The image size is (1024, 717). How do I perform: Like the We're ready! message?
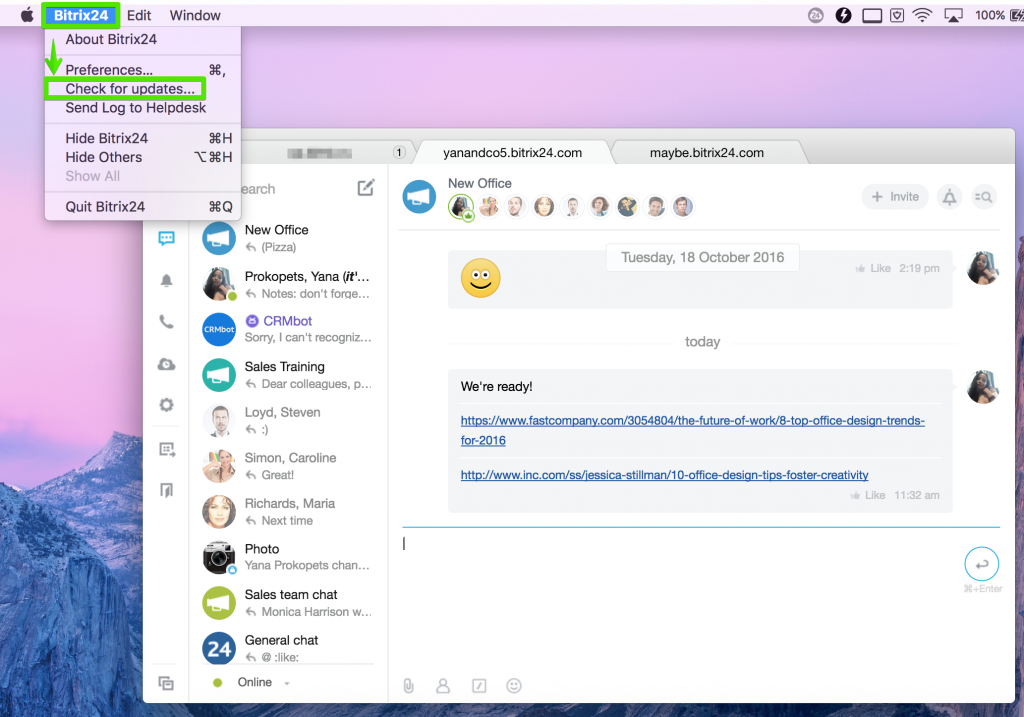pyautogui.click(x=867, y=496)
